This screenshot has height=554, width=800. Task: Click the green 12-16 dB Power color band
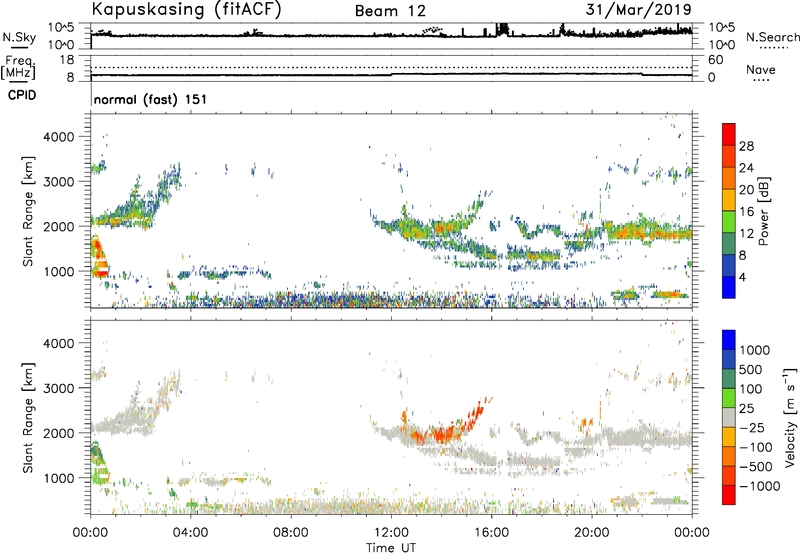coord(729,221)
